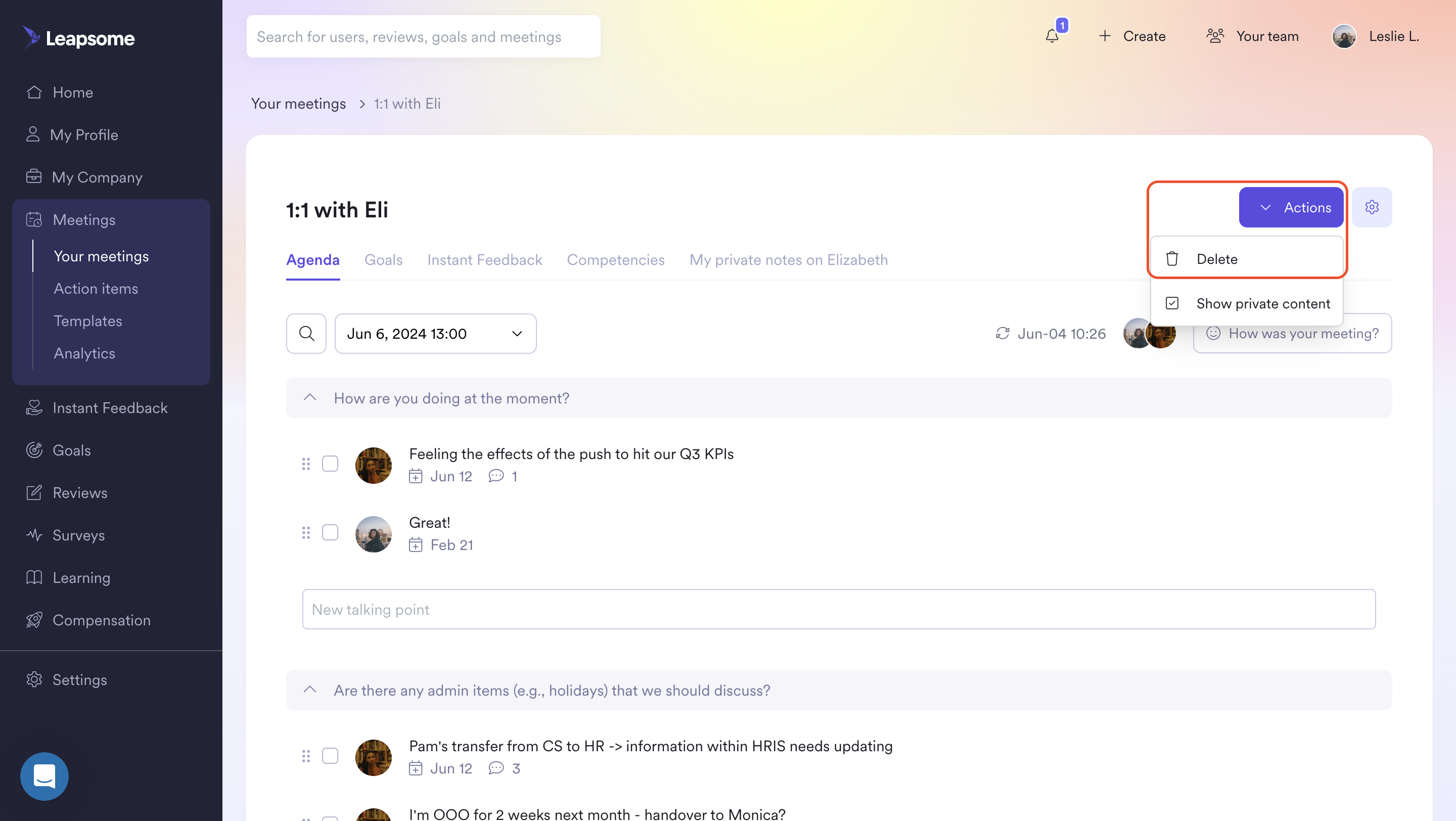This screenshot has width=1456, height=821.
Task: Click the Leapsome logo
Action: (x=78, y=38)
